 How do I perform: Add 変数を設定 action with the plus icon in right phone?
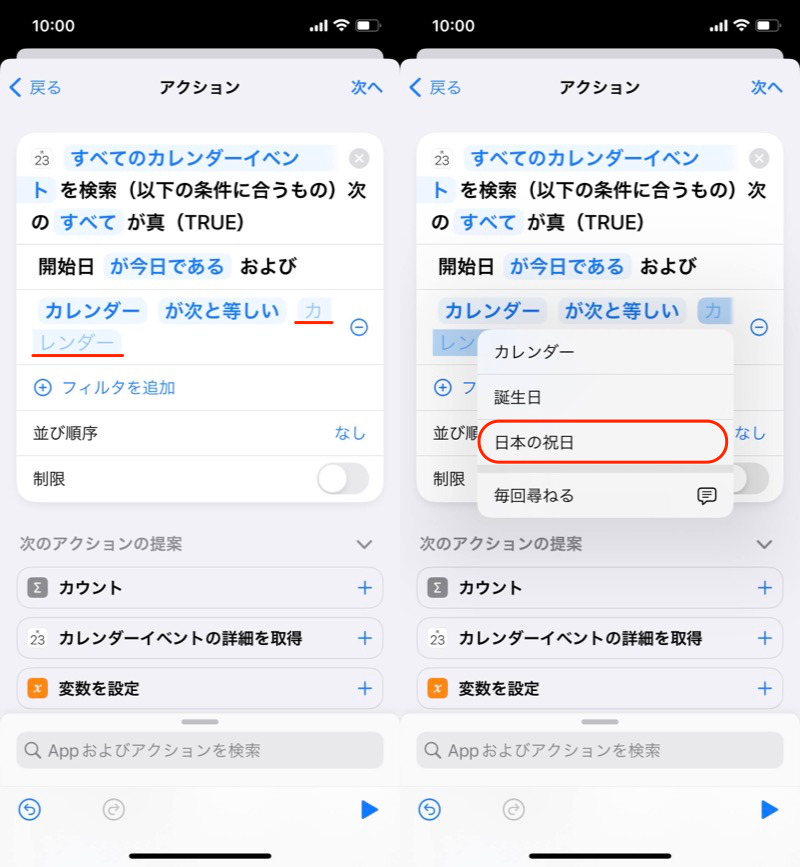tap(765, 688)
